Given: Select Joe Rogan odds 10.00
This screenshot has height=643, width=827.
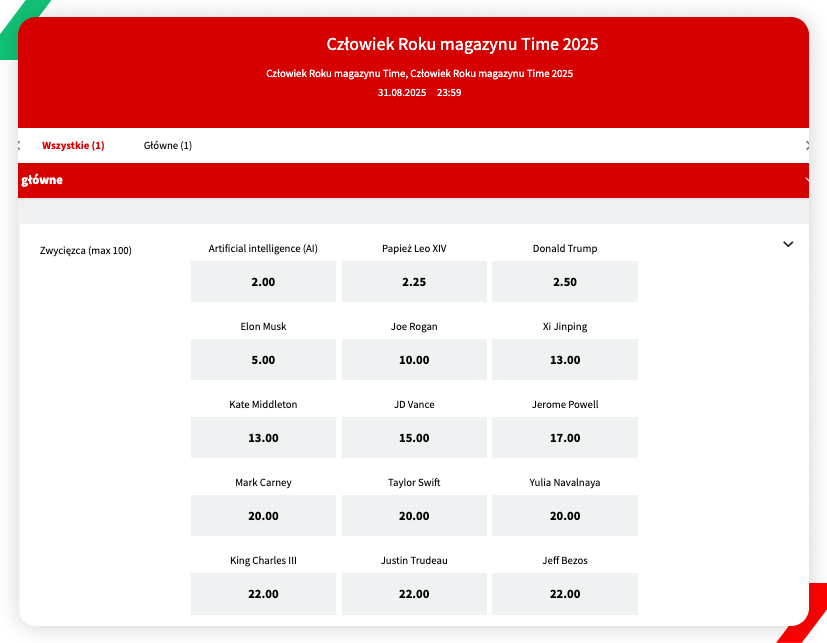Looking at the screenshot, I should (x=414, y=360).
